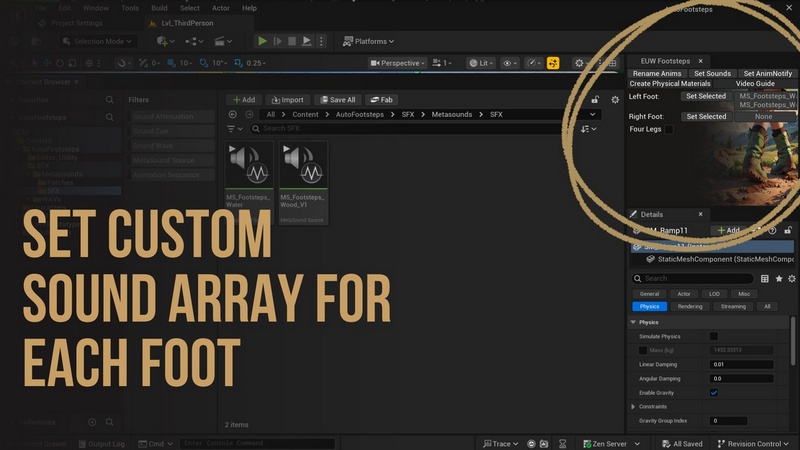Screen dimensions: 800x450
Task: Click the Import button in Content Browser
Action: click(x=287, y=100)
